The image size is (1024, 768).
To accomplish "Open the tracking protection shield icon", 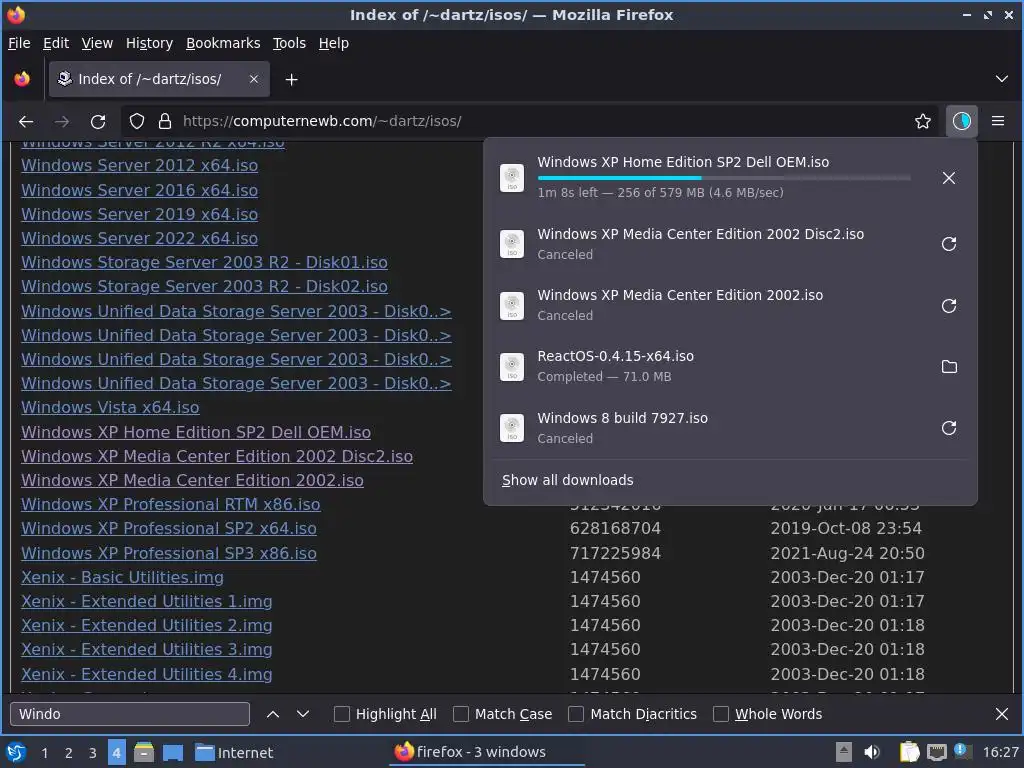I will point(136,121).
